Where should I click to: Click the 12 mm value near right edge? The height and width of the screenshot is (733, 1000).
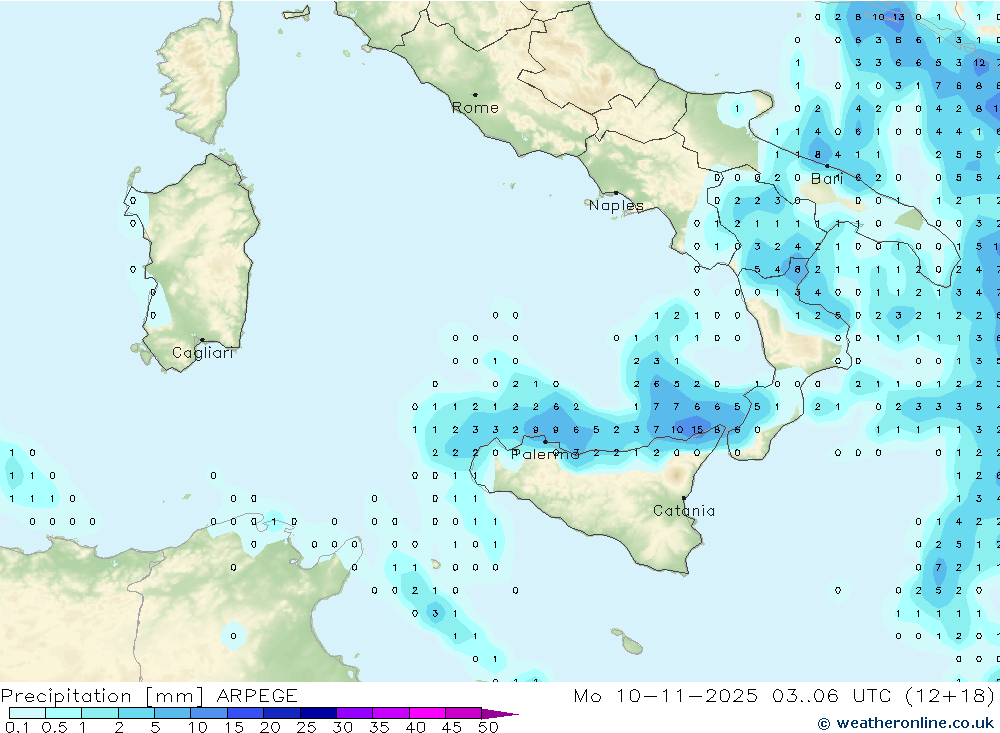click(x=980, y=63)
